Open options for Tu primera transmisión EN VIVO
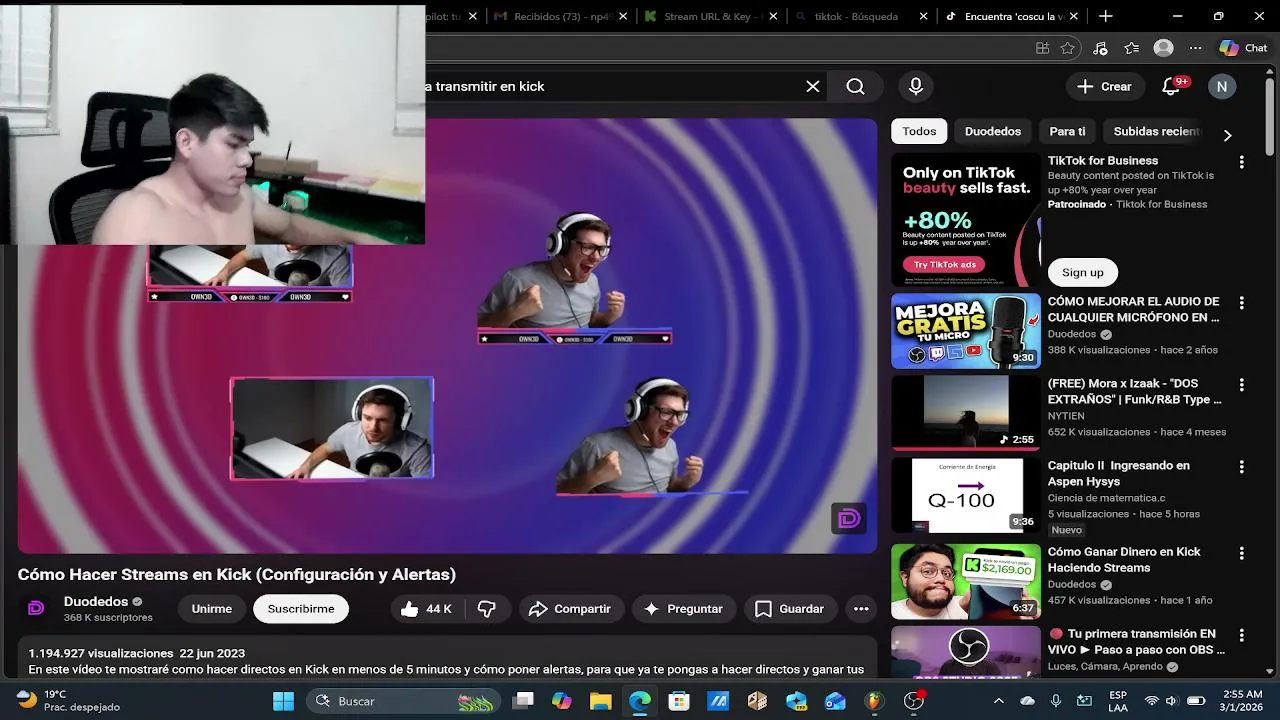Image resolution: width=1280 pixels, height=720 pixels. (1241, 635)
